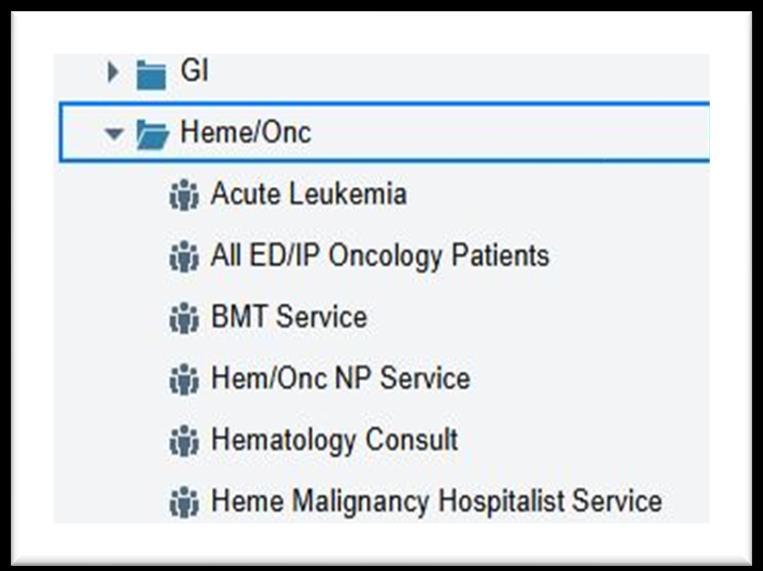This screenshot has height=571, width=763.
Task: Click the Hematology Consult group icon
Action: 184,441
